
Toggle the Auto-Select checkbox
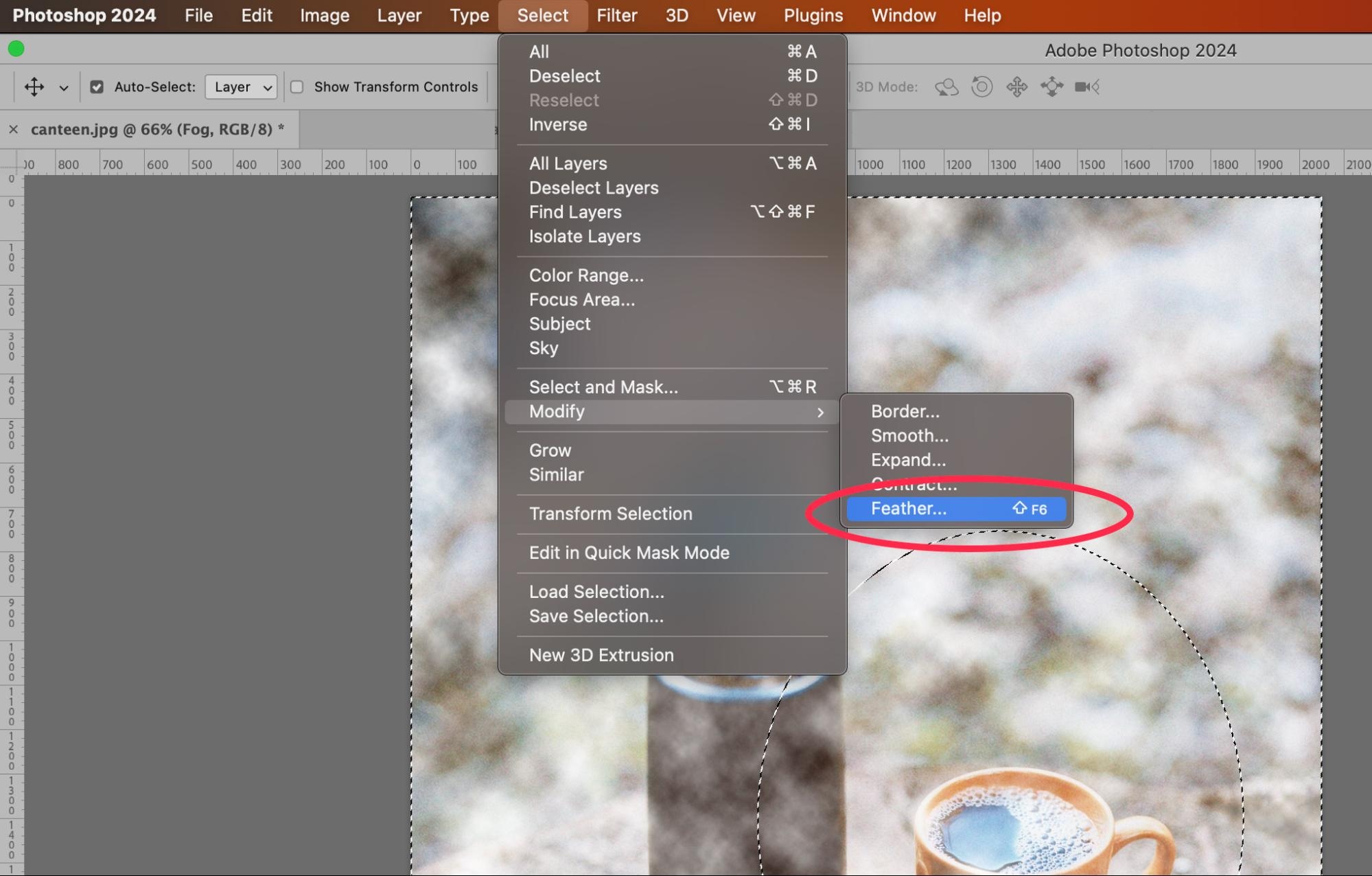(97, 87)
